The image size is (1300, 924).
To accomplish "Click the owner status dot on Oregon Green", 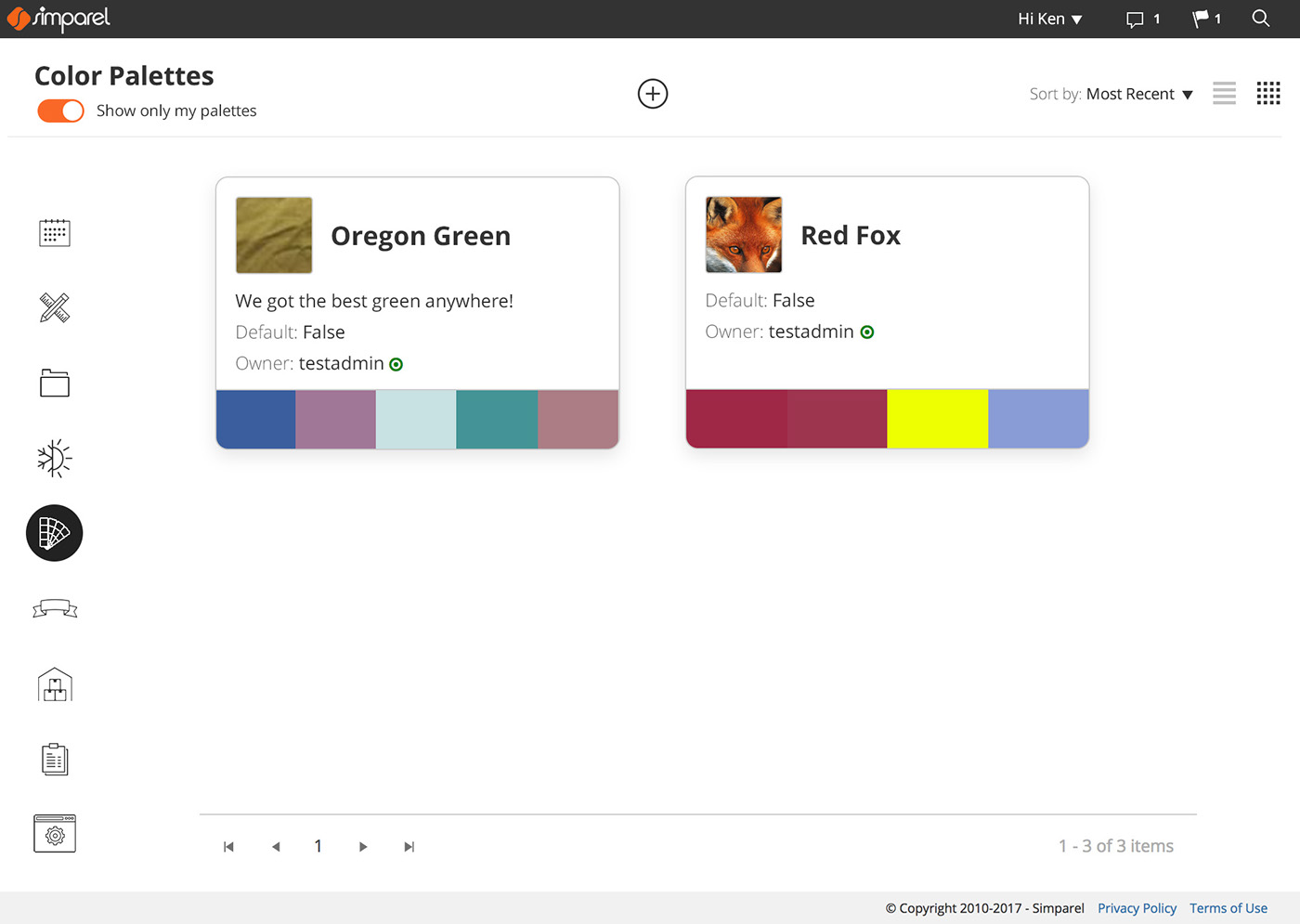I will [x=396, y=365].
